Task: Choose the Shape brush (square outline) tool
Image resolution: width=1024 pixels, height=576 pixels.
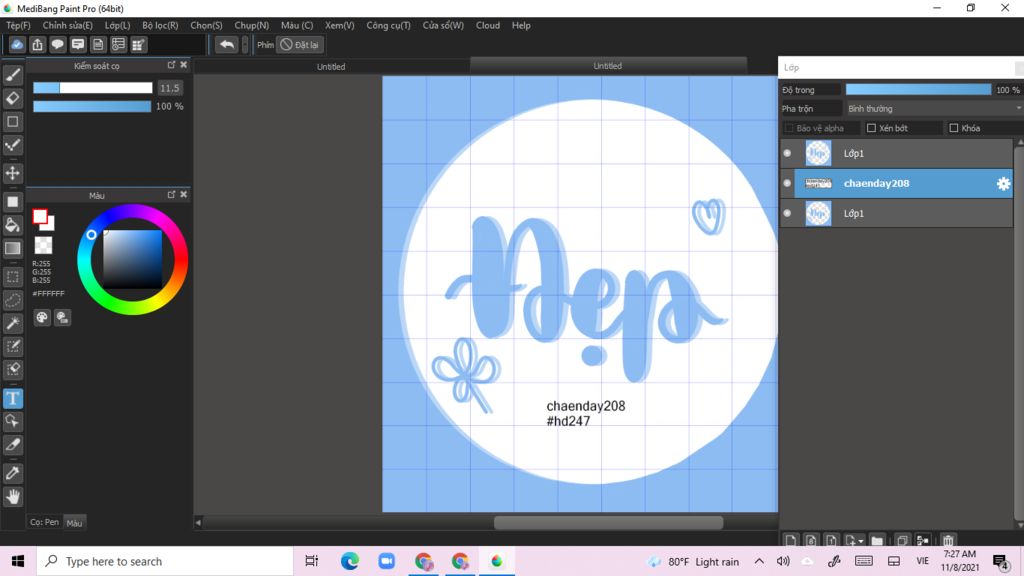Action: pos(12,121)
